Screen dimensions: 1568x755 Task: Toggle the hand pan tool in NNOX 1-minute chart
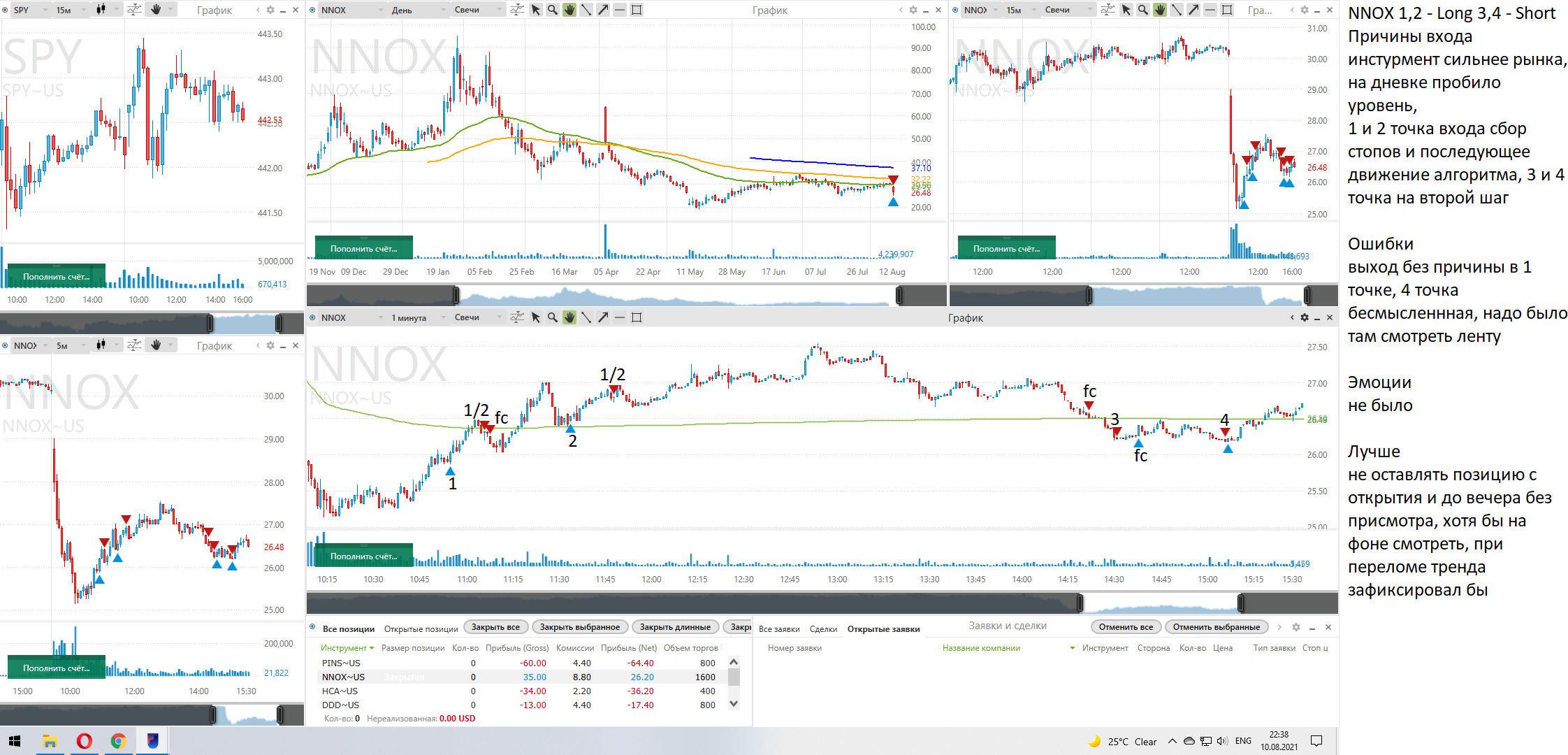click(569, 317)
